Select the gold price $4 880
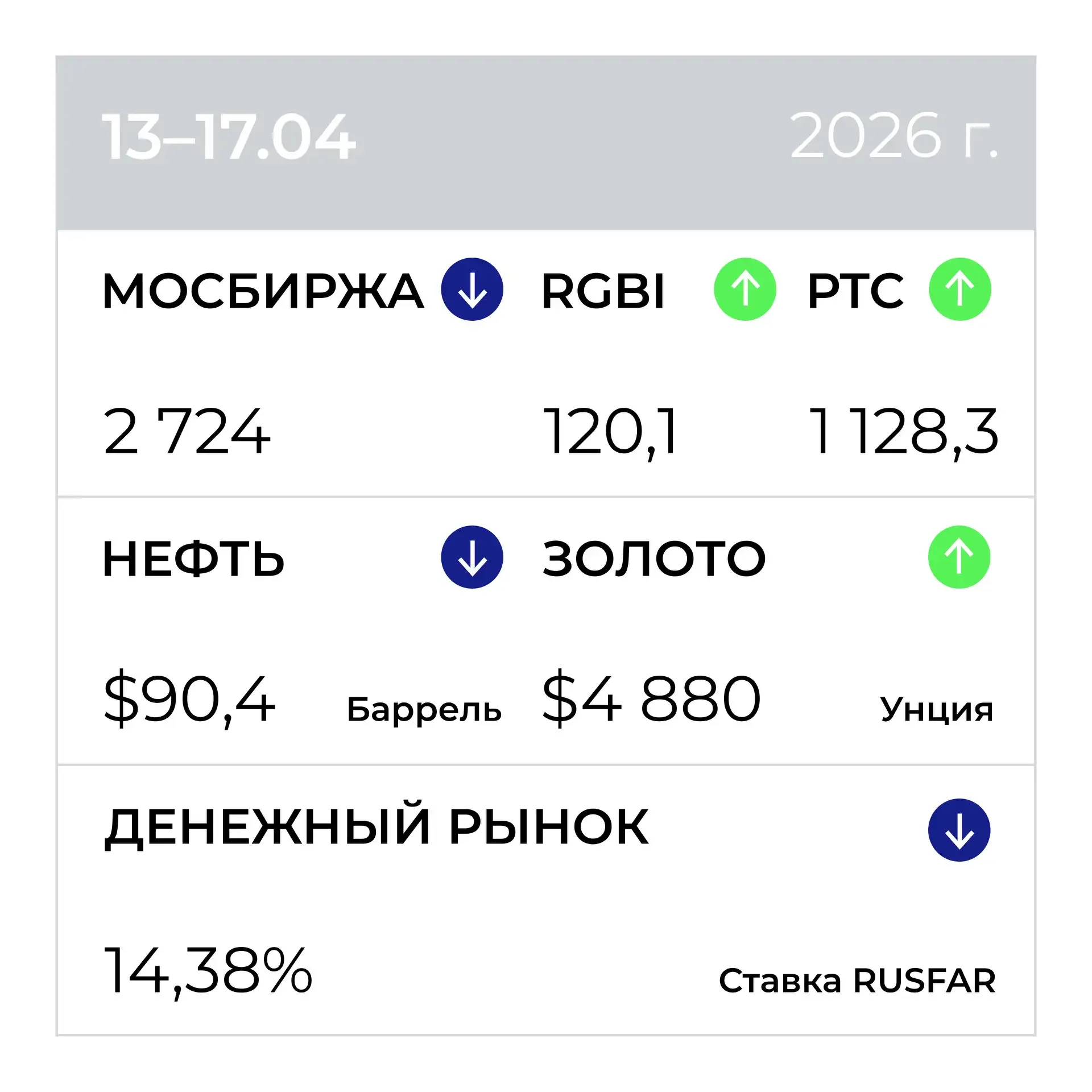This screenshot has width=1092, height=1092. tap(651, 699)
